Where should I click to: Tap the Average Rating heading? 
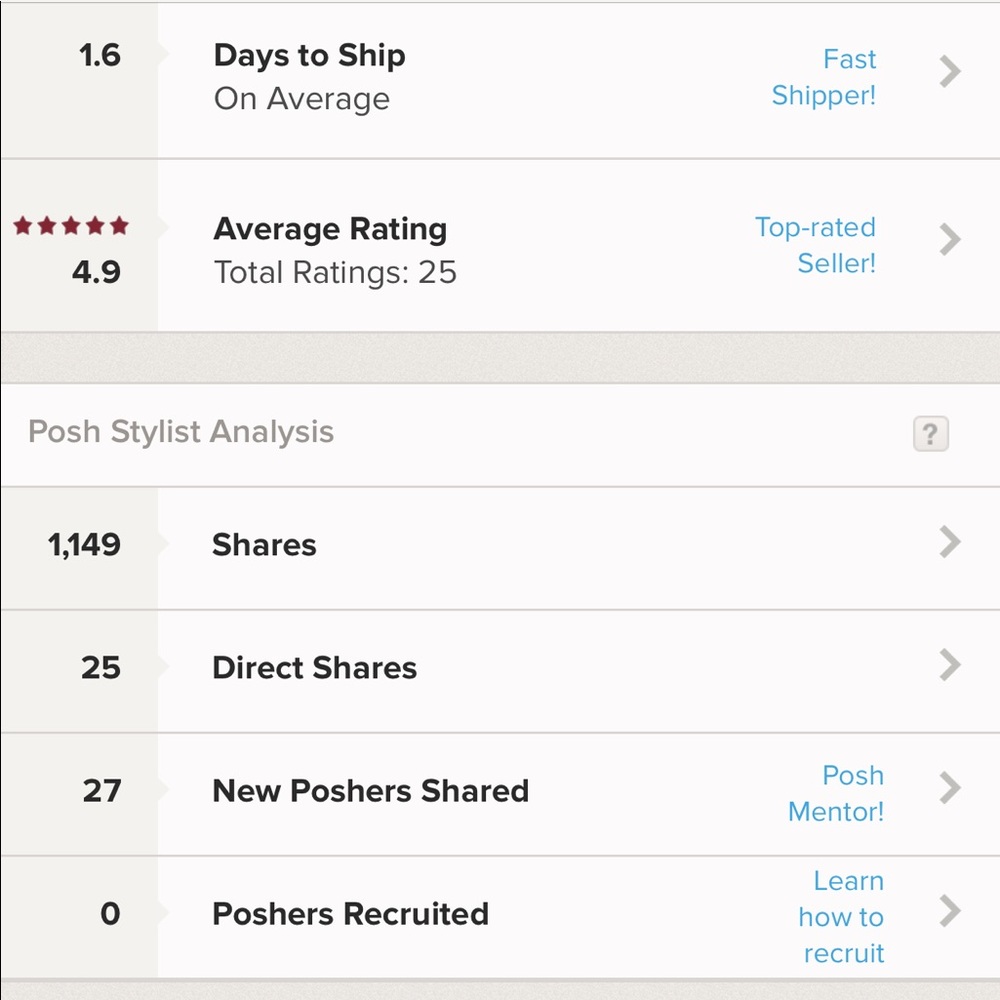pyautogui.click(x=330, y=229)
